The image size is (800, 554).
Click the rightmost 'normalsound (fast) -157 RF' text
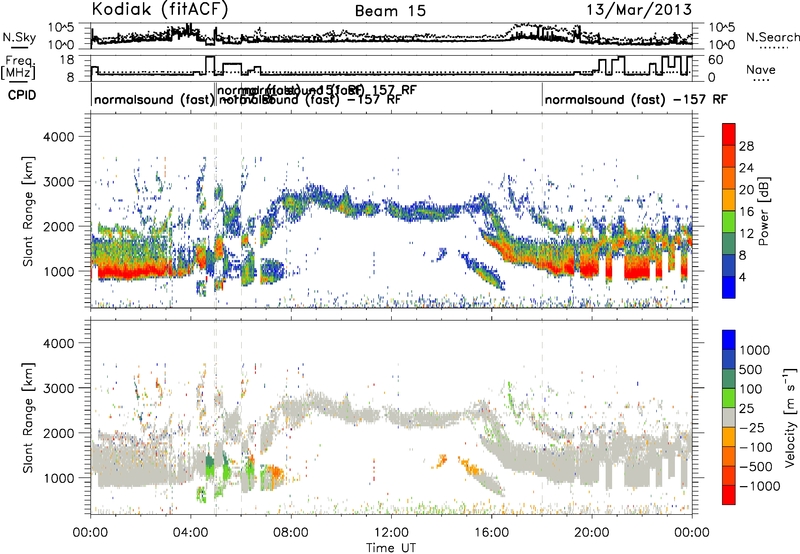636,99
